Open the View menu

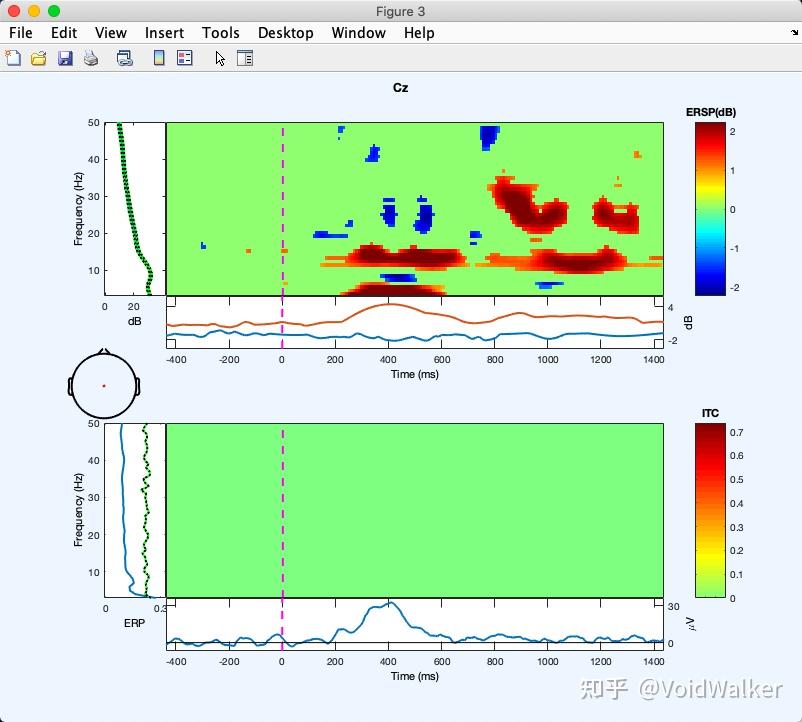[x=110, y=33]
